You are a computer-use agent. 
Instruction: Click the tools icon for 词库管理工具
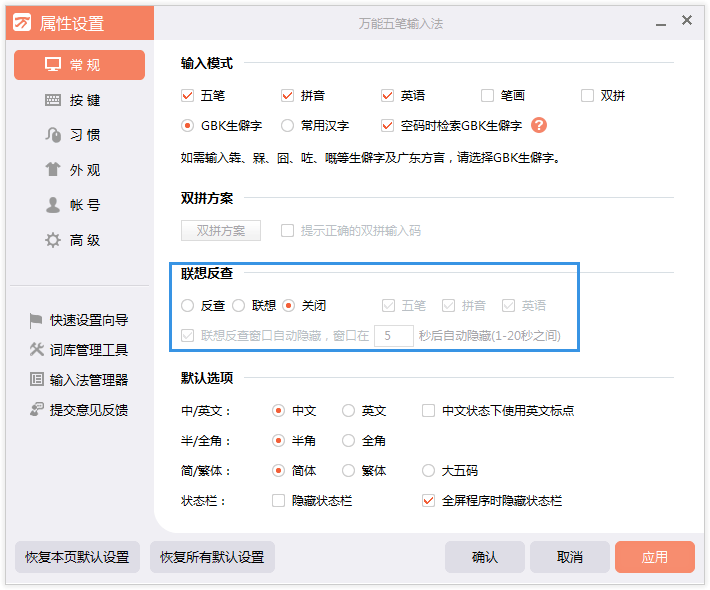click(x=37, y=349)
